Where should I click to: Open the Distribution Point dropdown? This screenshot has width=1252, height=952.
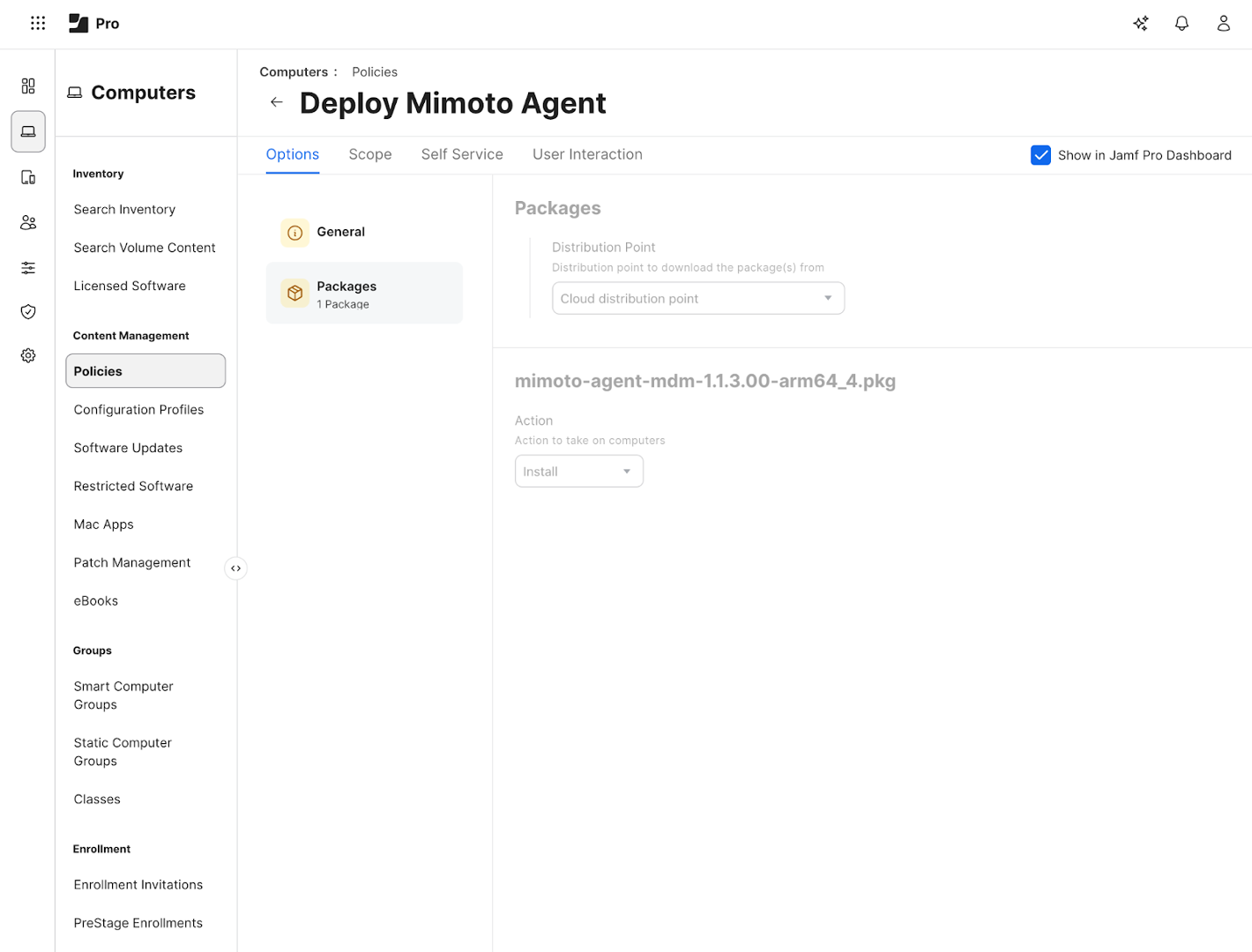click(697, 298)
